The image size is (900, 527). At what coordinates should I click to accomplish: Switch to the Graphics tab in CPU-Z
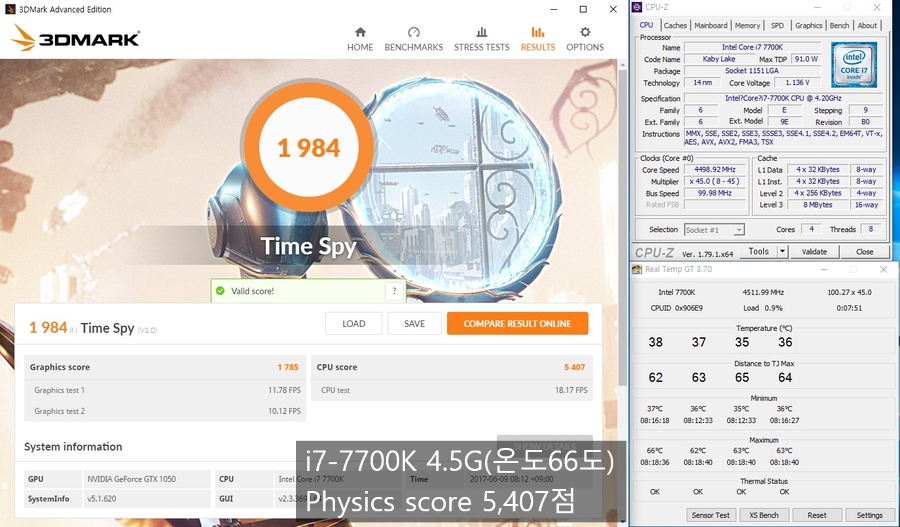coord(808,25)
